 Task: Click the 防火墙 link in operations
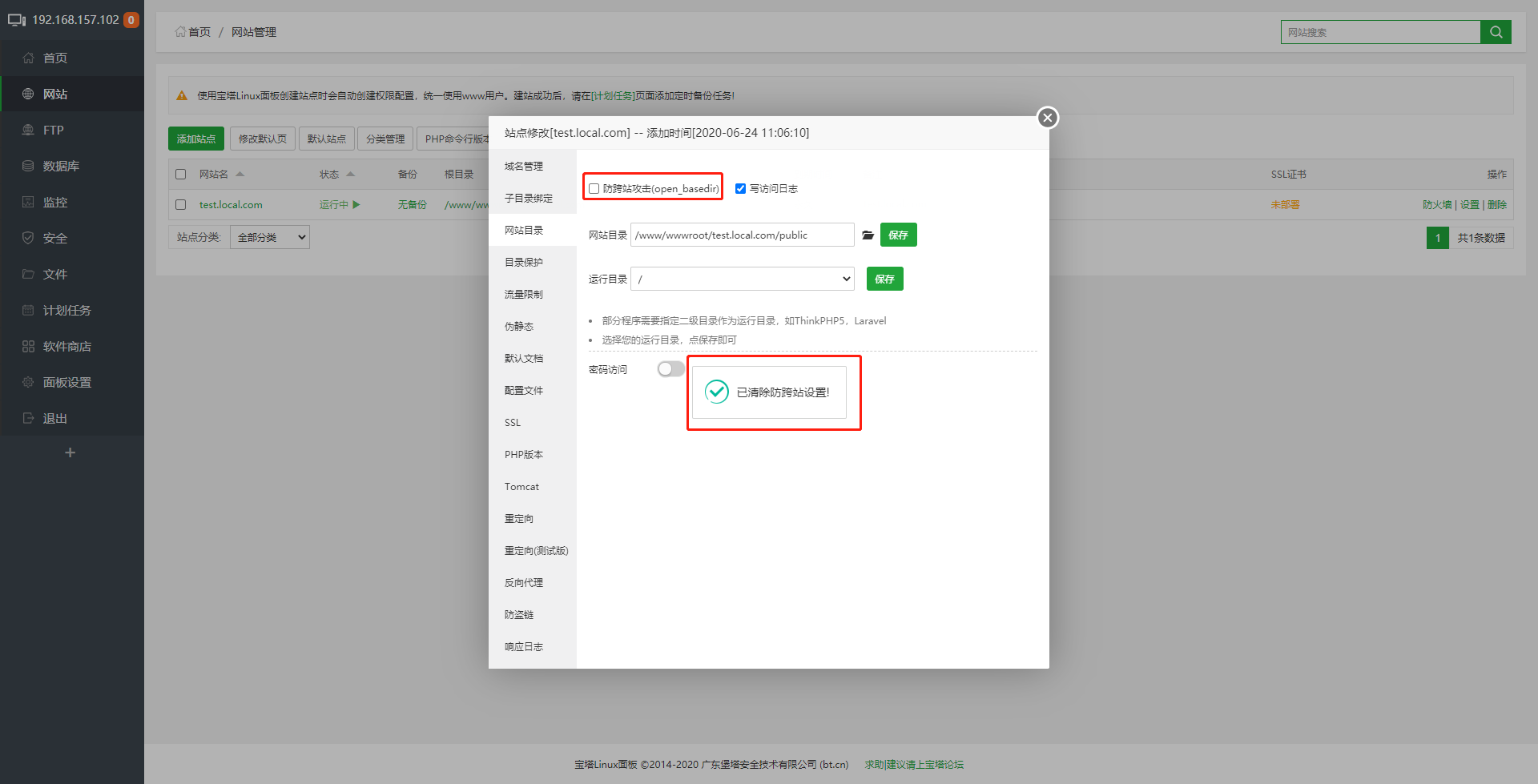1437,204
